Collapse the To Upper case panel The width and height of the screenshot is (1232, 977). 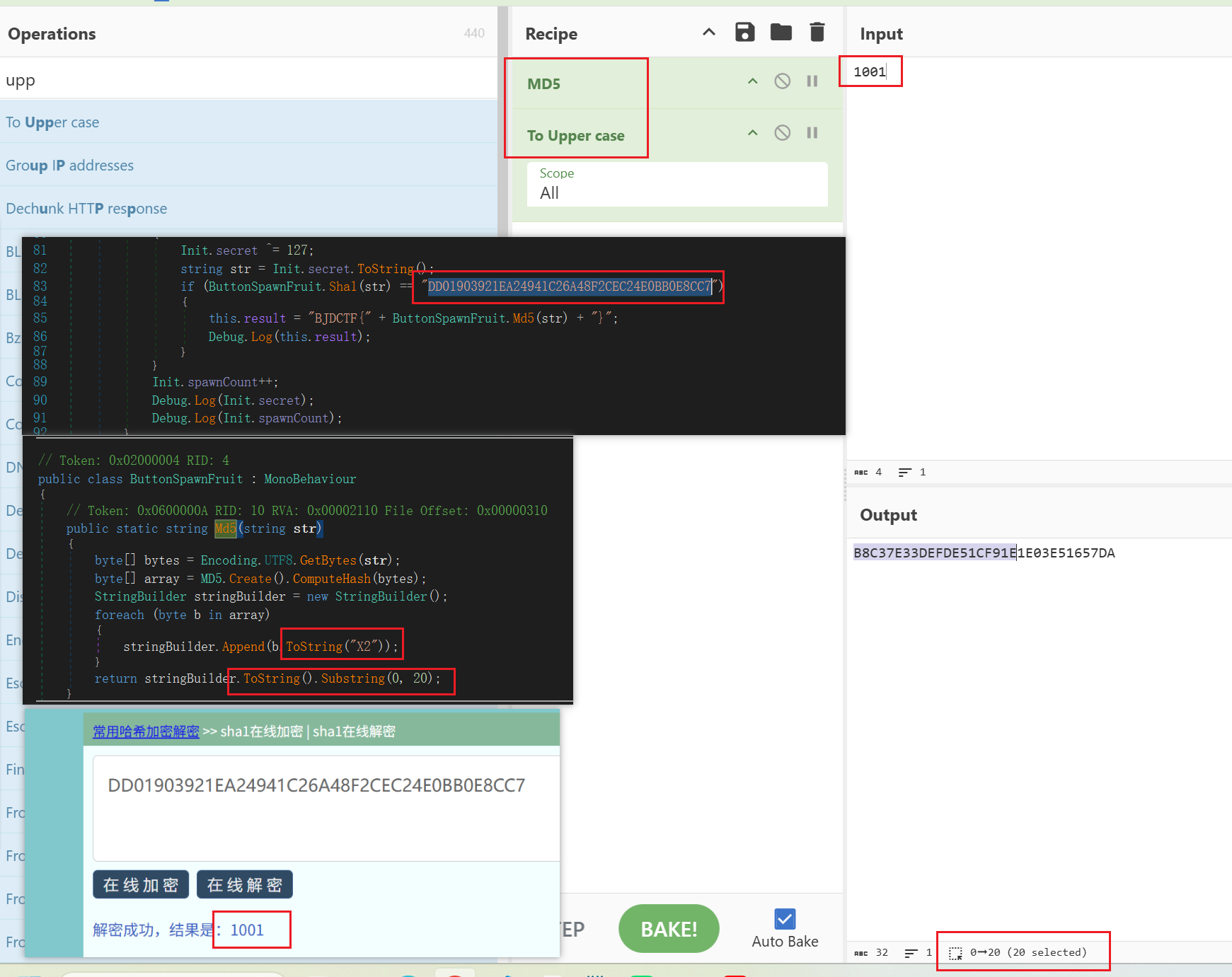pyautogui.click(x=752, y=133)
